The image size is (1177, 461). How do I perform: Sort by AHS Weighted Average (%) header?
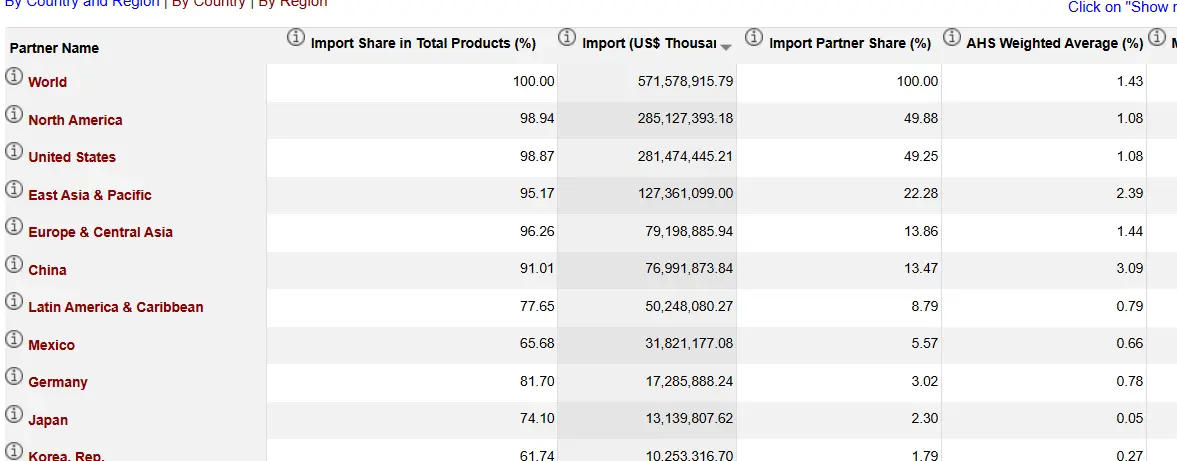pos(1054,44)
